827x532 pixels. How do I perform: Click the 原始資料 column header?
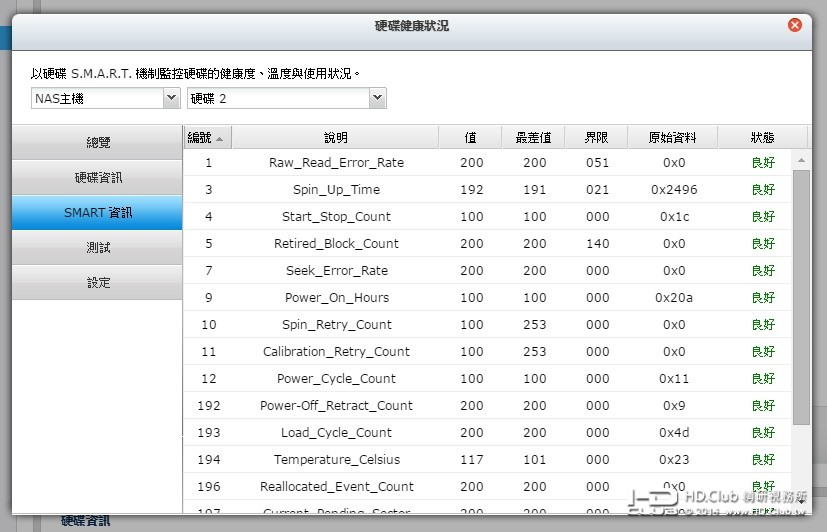pyautogui.click(x=672, y=138)
